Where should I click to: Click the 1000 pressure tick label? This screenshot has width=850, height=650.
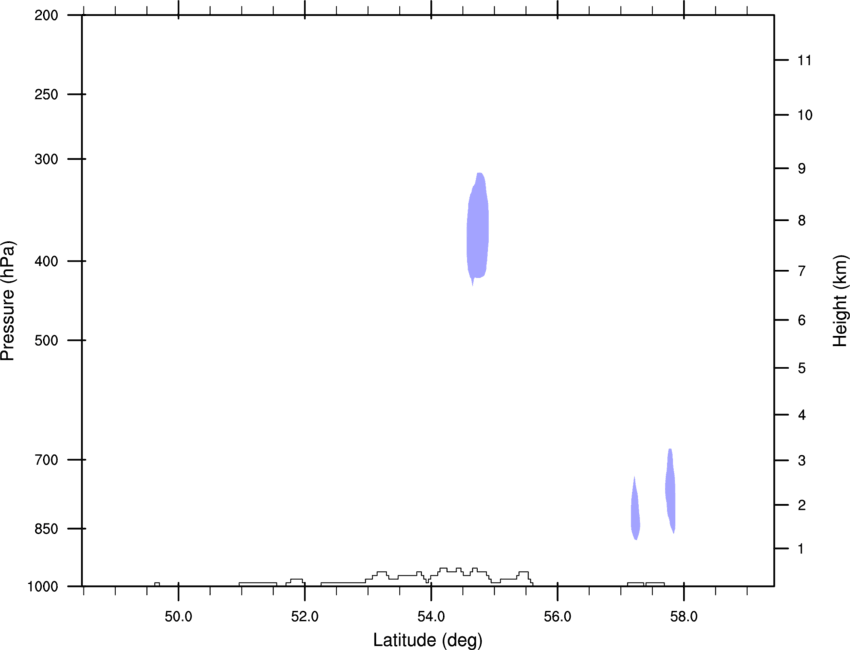click(x=43, y=587)
